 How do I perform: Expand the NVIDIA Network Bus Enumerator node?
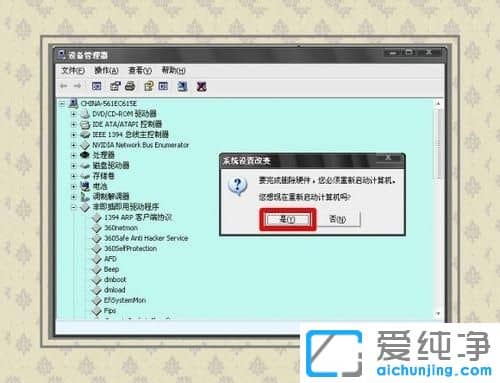(74, 145)
